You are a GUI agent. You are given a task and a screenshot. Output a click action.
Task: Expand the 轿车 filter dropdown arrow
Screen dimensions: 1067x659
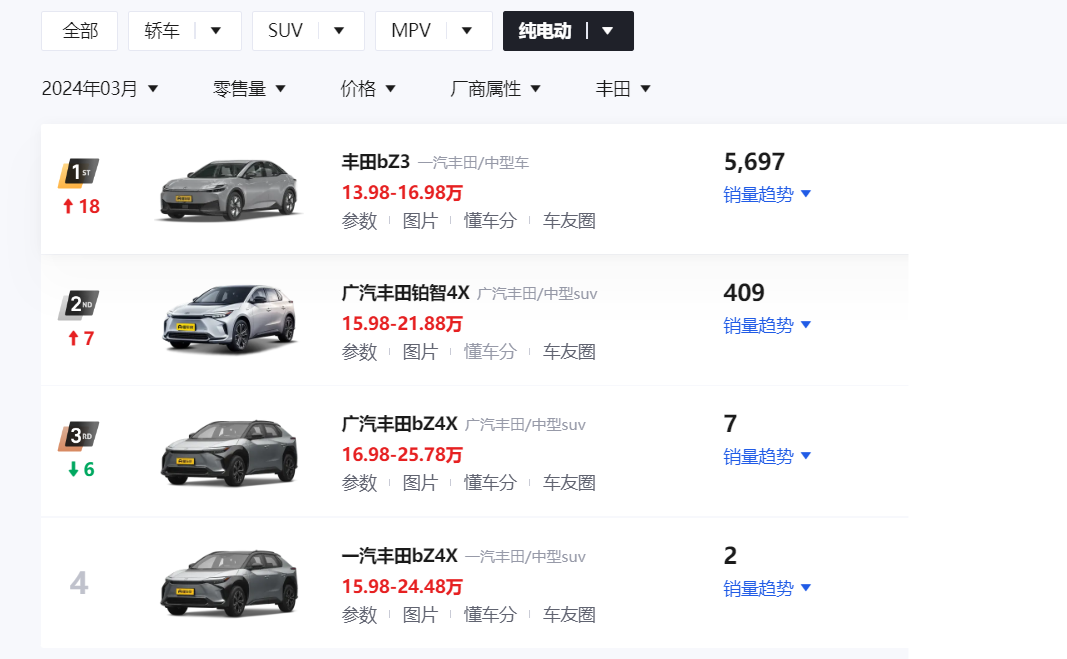pyautogui.click(x=216, y=31)
